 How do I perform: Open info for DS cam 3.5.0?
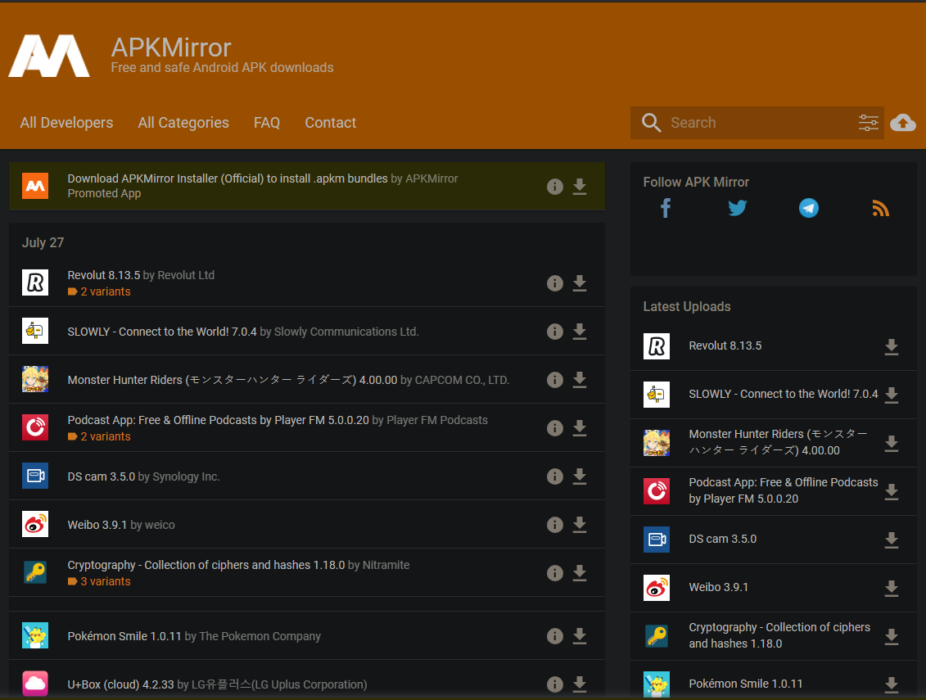[x=555, y=476]
